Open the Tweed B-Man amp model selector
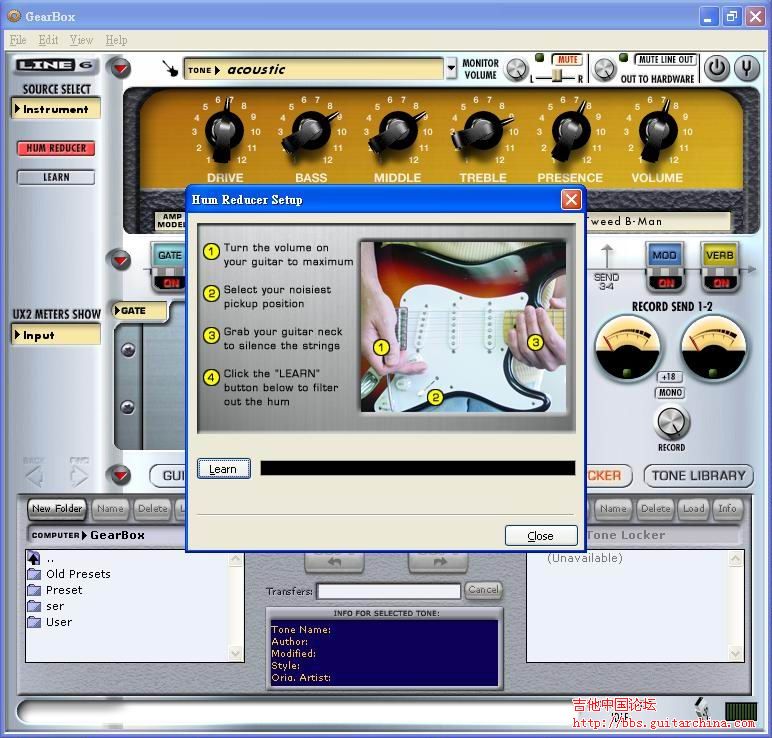Image resolution: width=772 pixels, height=738 pixels. [x=657, y=222]
